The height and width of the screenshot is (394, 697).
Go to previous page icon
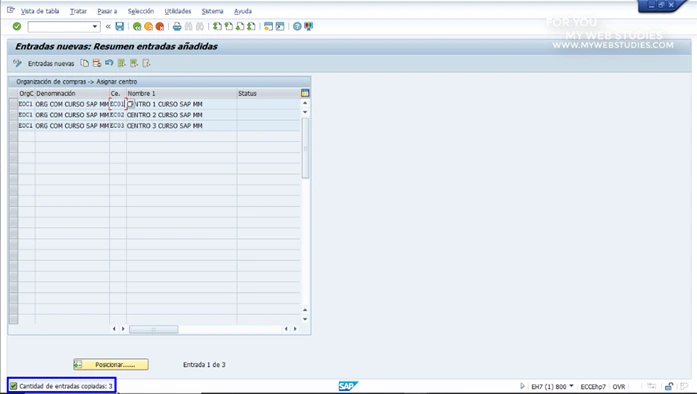click(228, 27)
